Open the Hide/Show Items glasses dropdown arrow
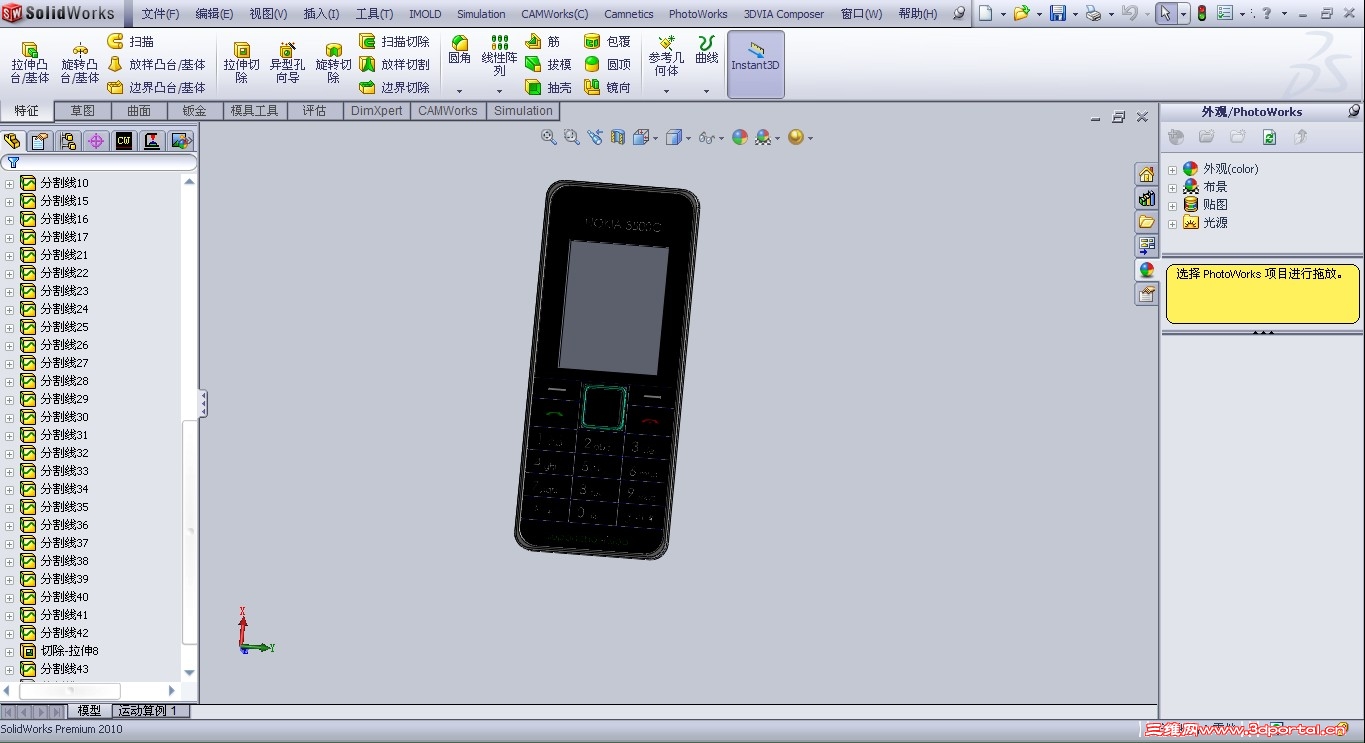Viewport: 1365px width, 743px height. [x=721, y=138]
